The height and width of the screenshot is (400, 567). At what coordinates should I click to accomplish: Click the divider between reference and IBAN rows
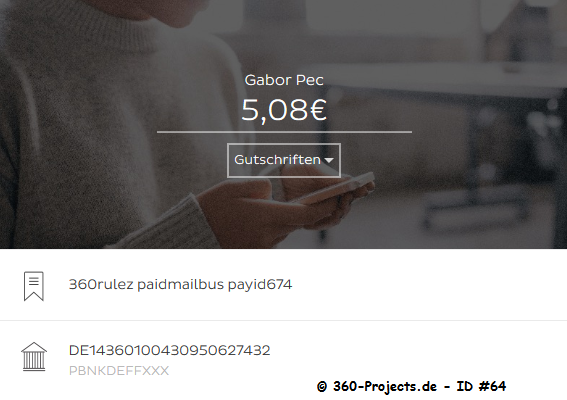(x=284, y=320)
